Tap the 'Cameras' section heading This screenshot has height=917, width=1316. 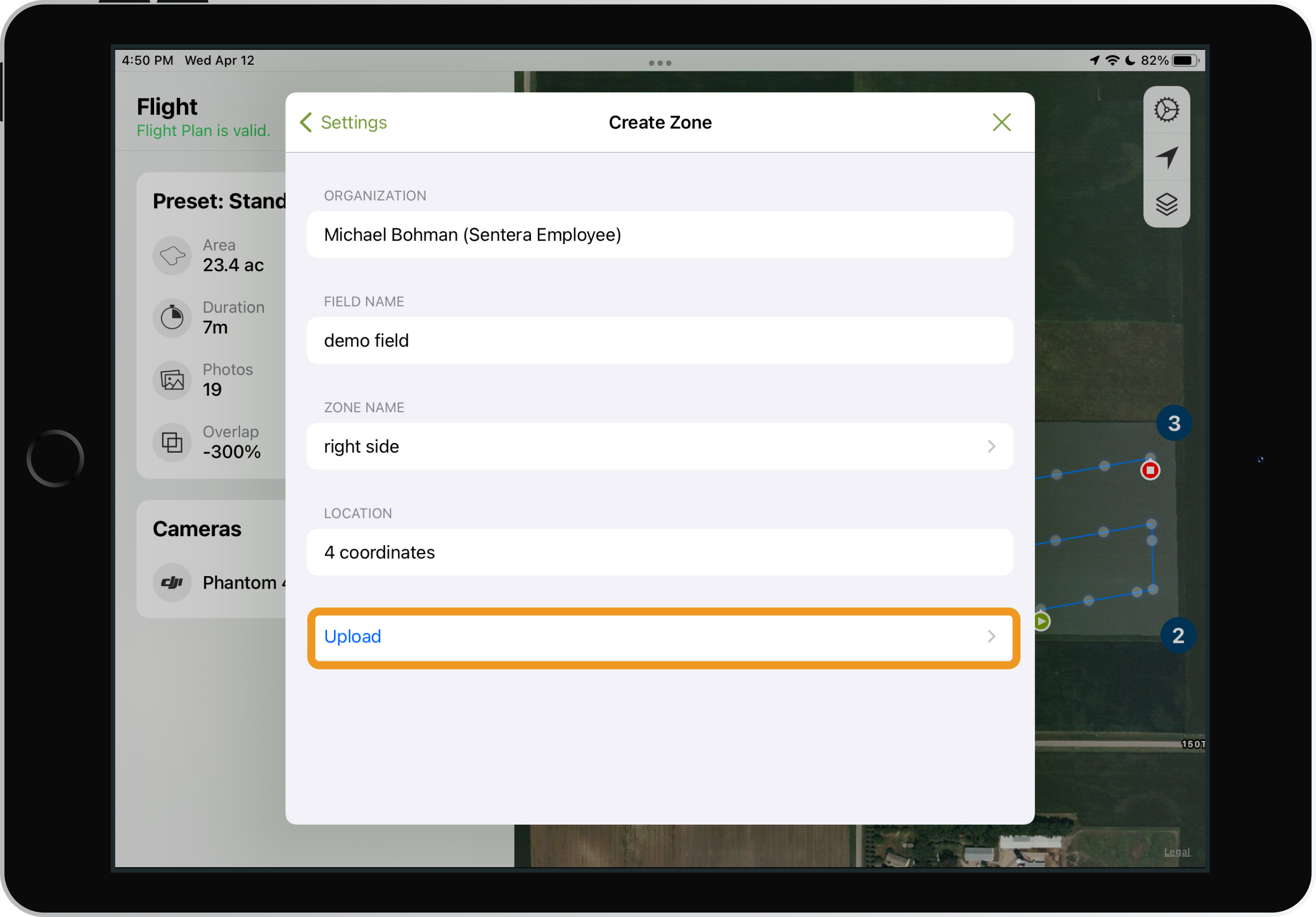tap(197, 529)
